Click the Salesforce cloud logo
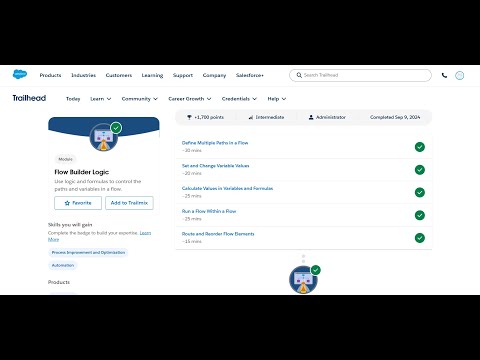 pos(20,74)
